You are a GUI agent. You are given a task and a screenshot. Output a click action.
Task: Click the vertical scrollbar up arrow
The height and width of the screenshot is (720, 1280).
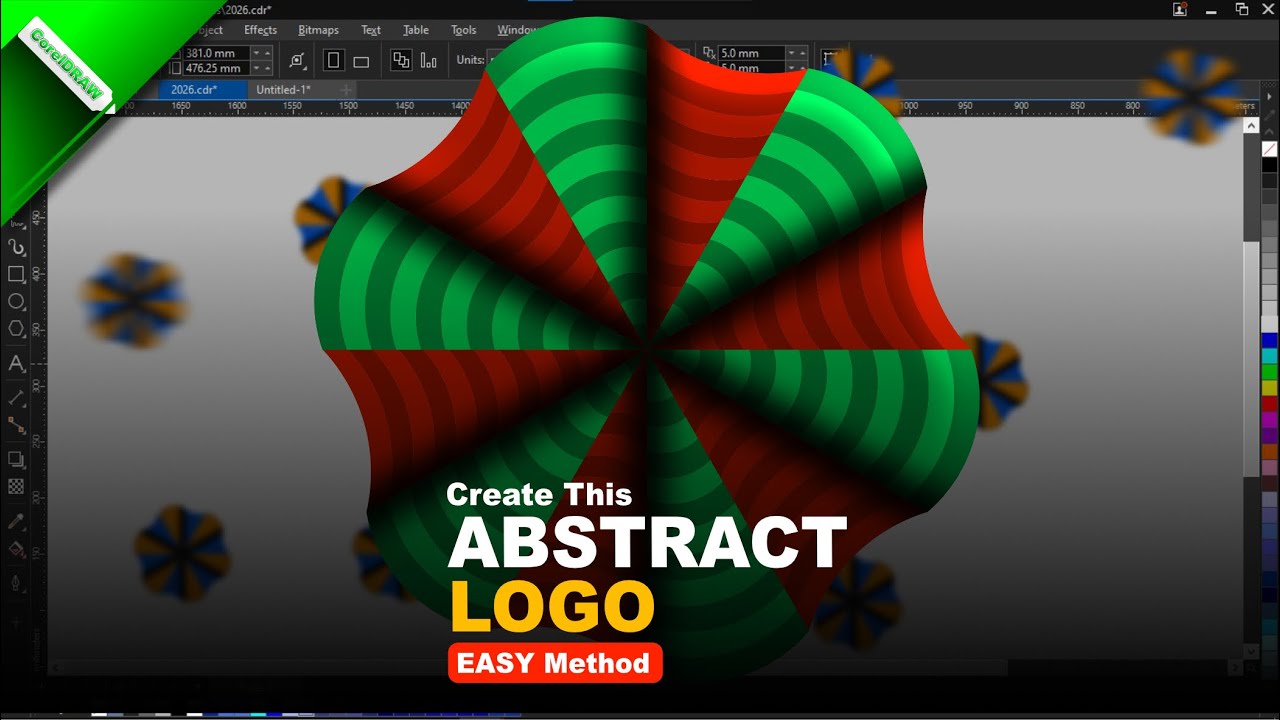[1250, 126]
